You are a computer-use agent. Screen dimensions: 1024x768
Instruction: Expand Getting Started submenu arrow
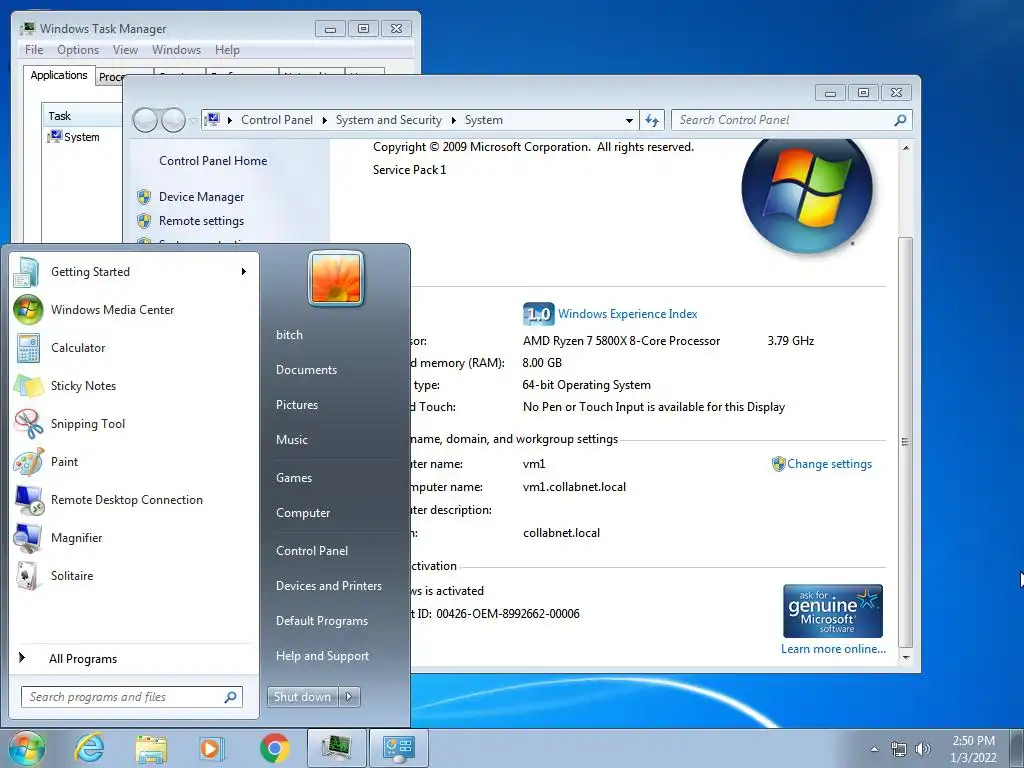[244, 272]
